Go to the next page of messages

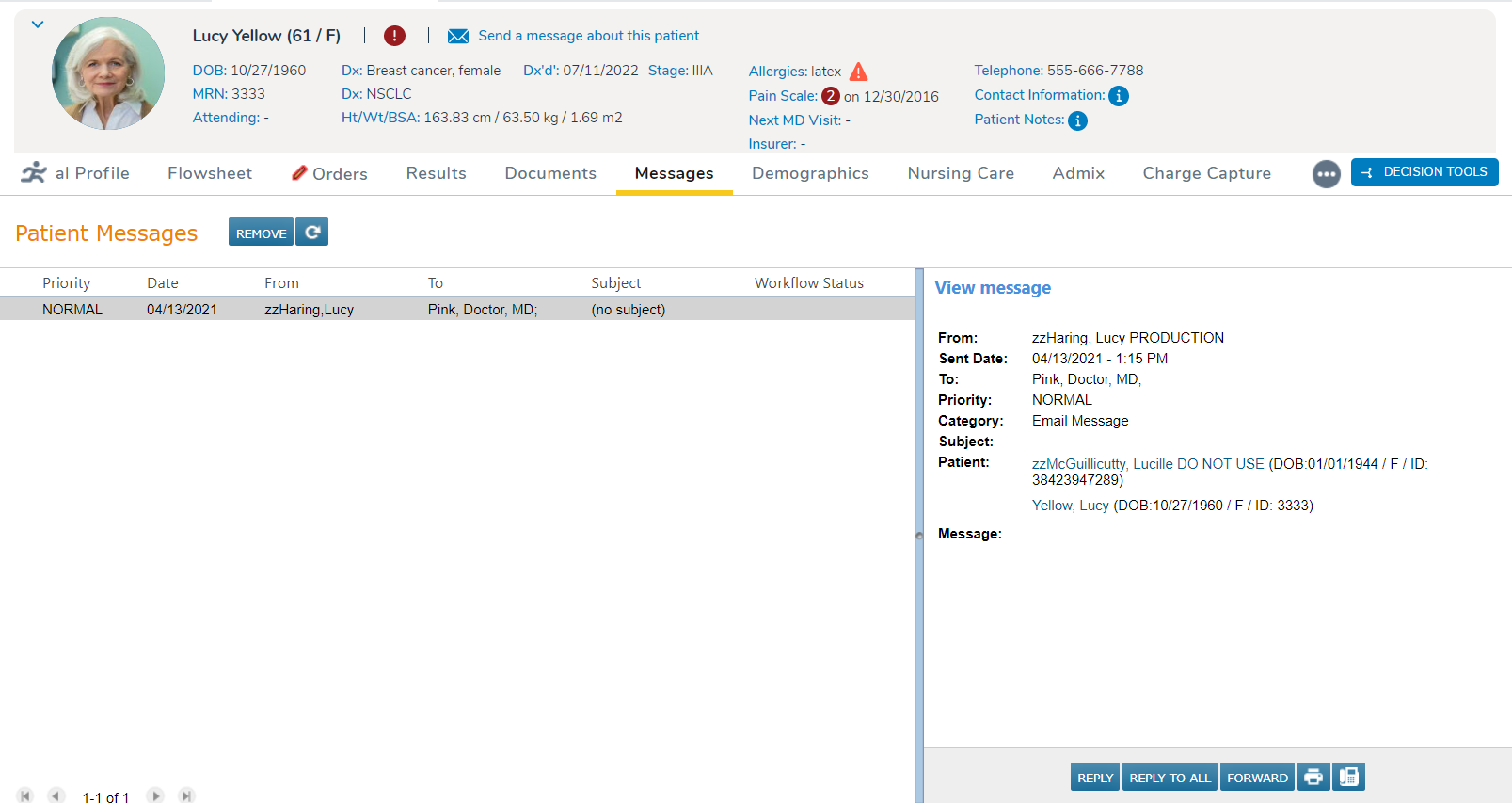(x=156, y=796)
